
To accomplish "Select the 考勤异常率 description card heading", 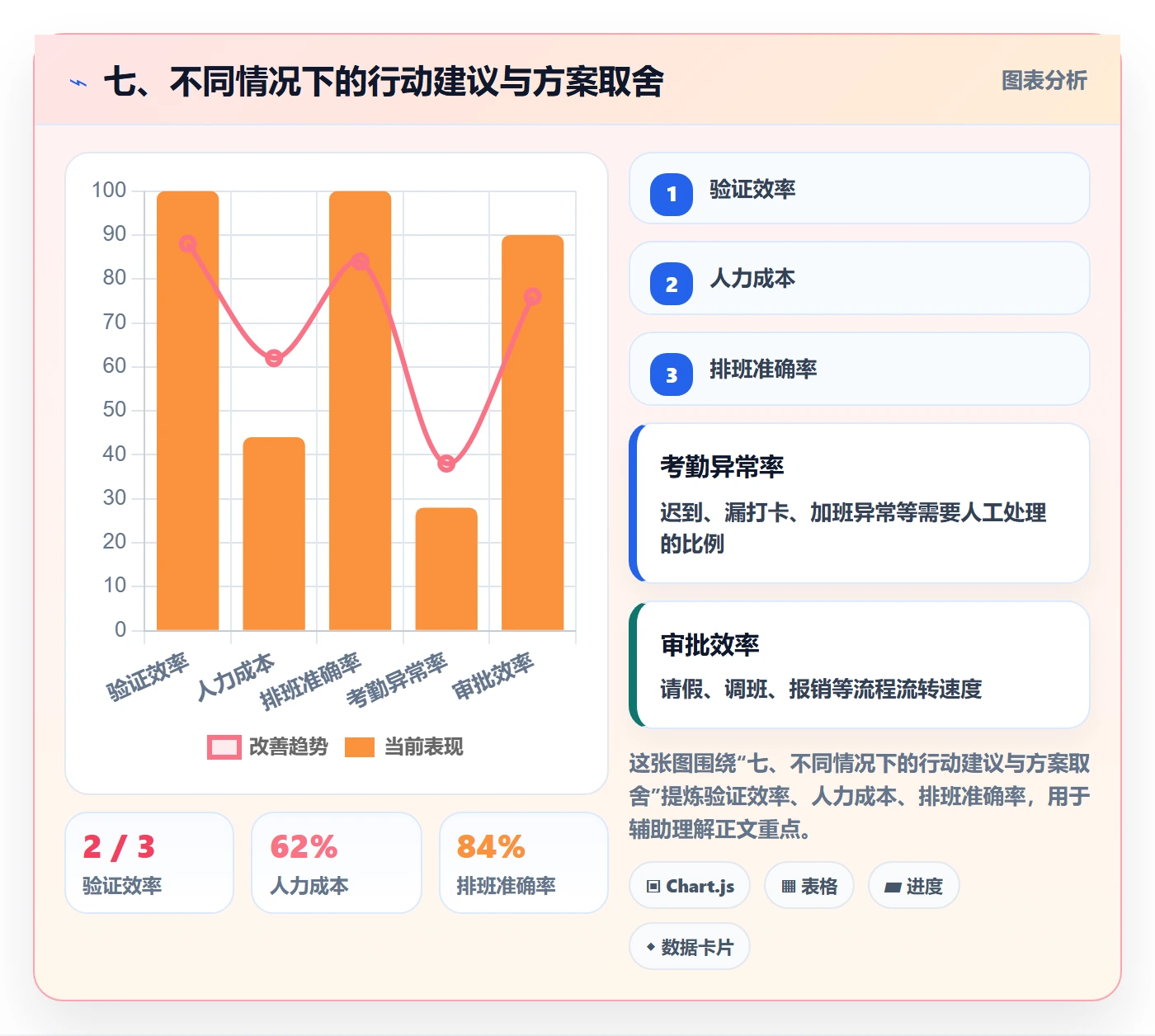I will (722, 467).
